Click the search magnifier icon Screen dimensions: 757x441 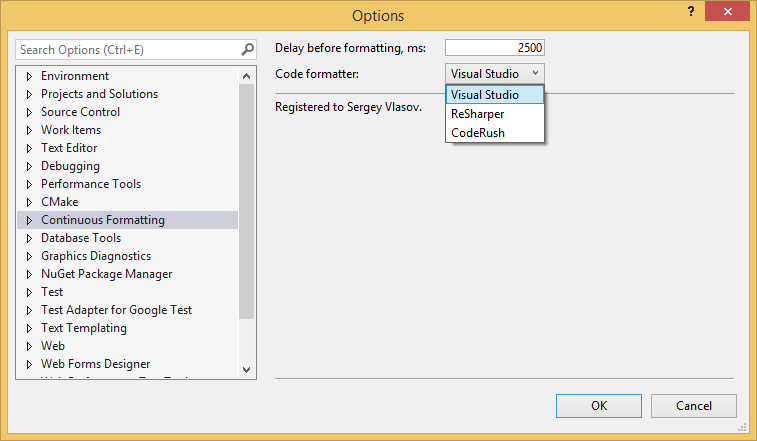click(247, 49)
